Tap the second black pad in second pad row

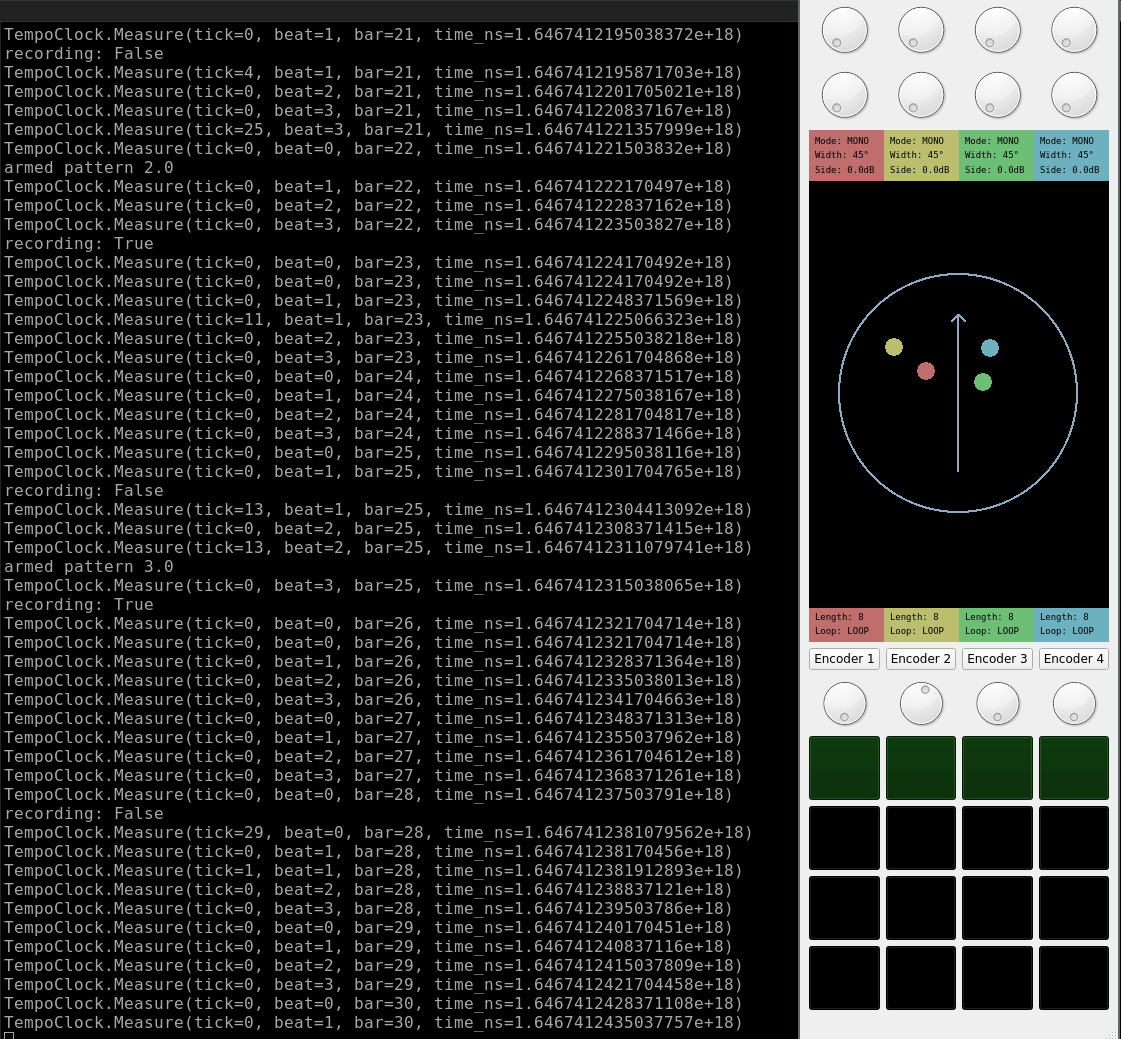(921, 838)
